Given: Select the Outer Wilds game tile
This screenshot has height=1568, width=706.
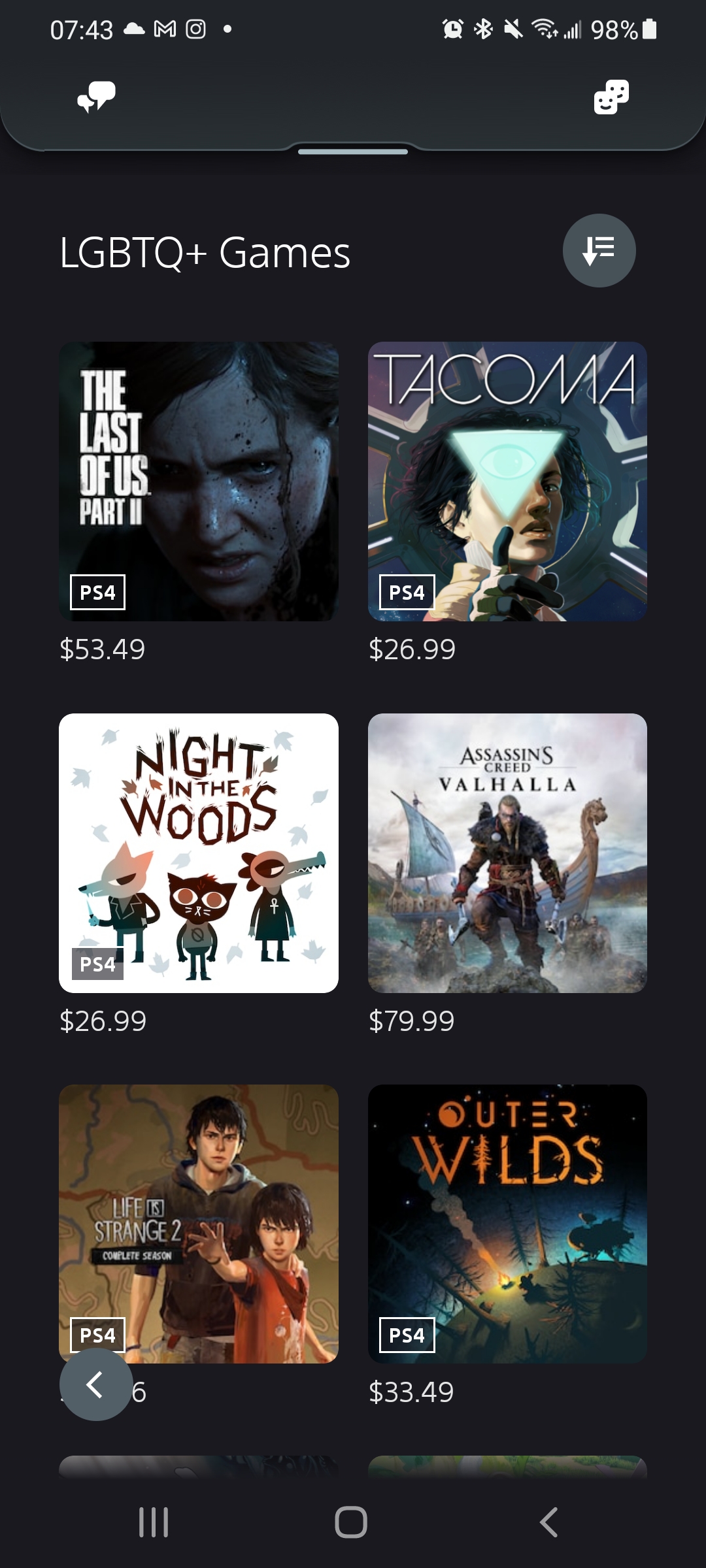Looking at the screenshot, I should [x=507, y=1224].
